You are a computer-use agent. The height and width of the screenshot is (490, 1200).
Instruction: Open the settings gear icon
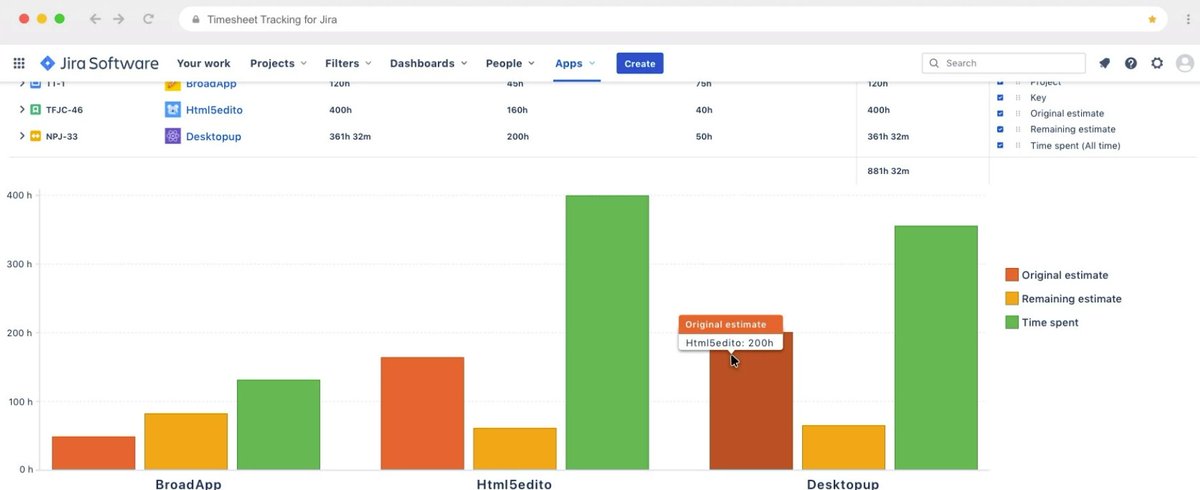(1157, 63)
